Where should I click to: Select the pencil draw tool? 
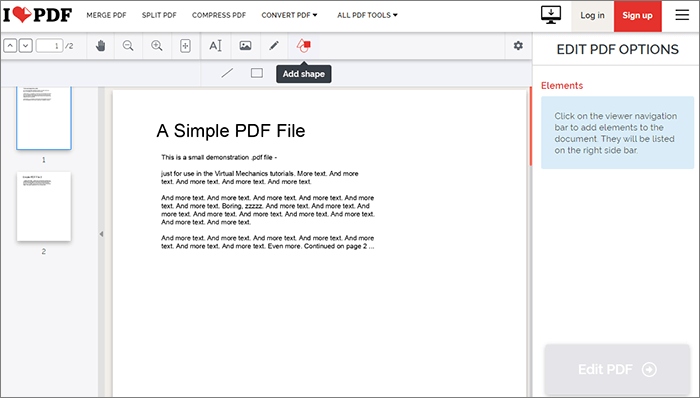point(274,46)
